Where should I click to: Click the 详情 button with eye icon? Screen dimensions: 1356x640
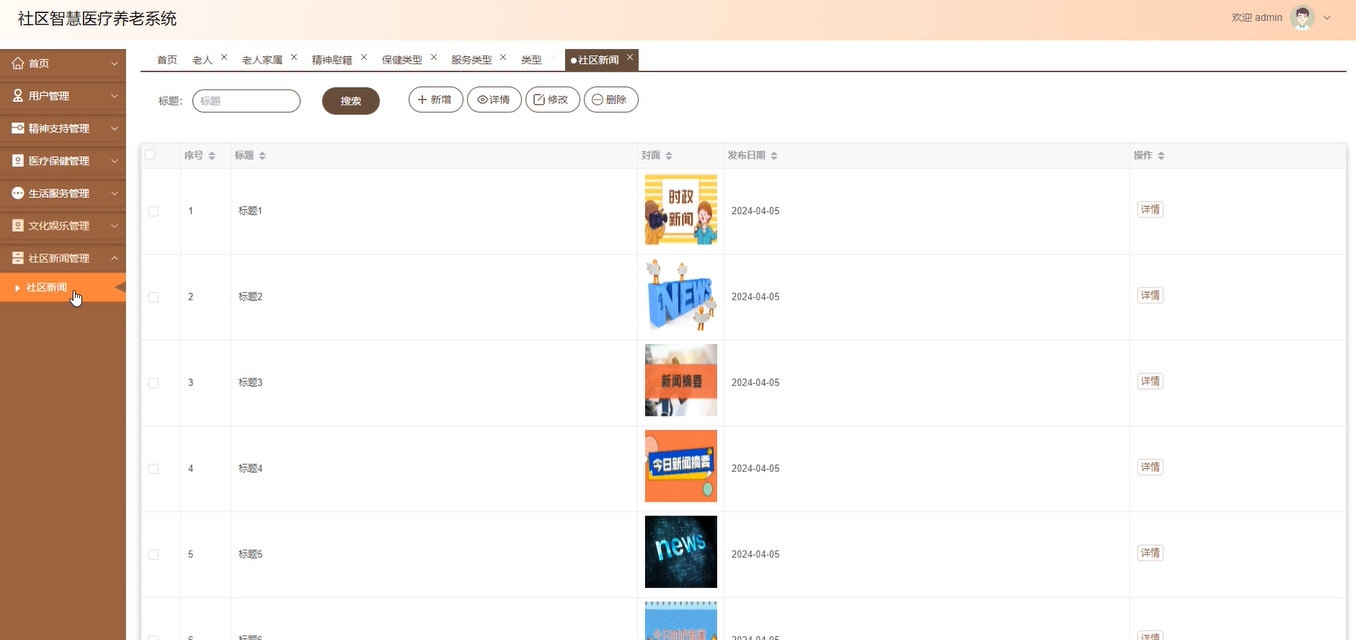(x=494, y=100)
